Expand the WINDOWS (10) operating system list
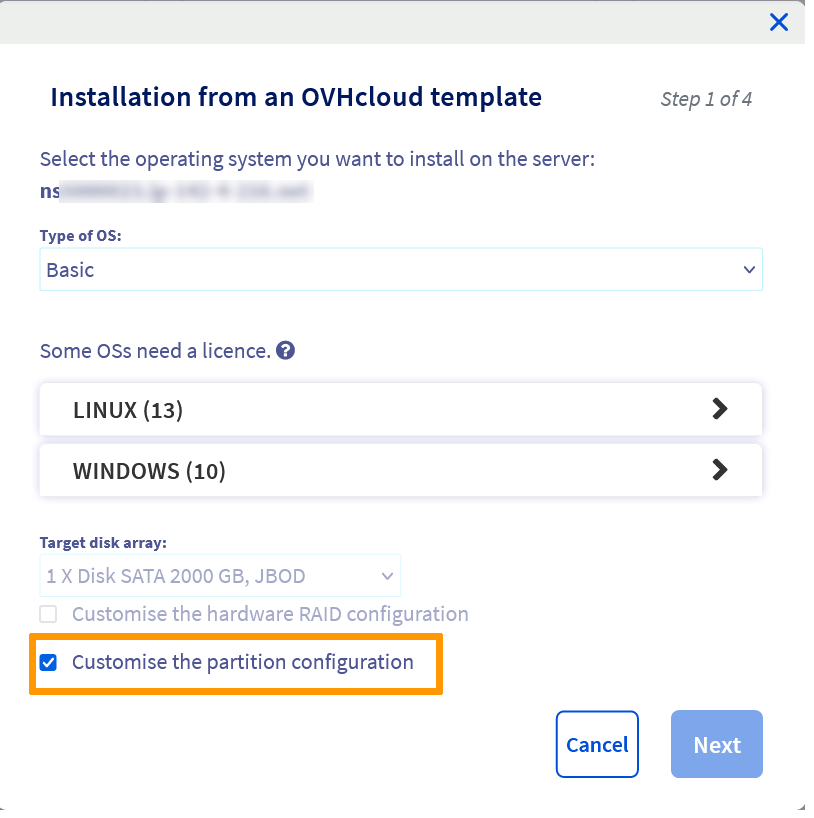 pos(400,470)
